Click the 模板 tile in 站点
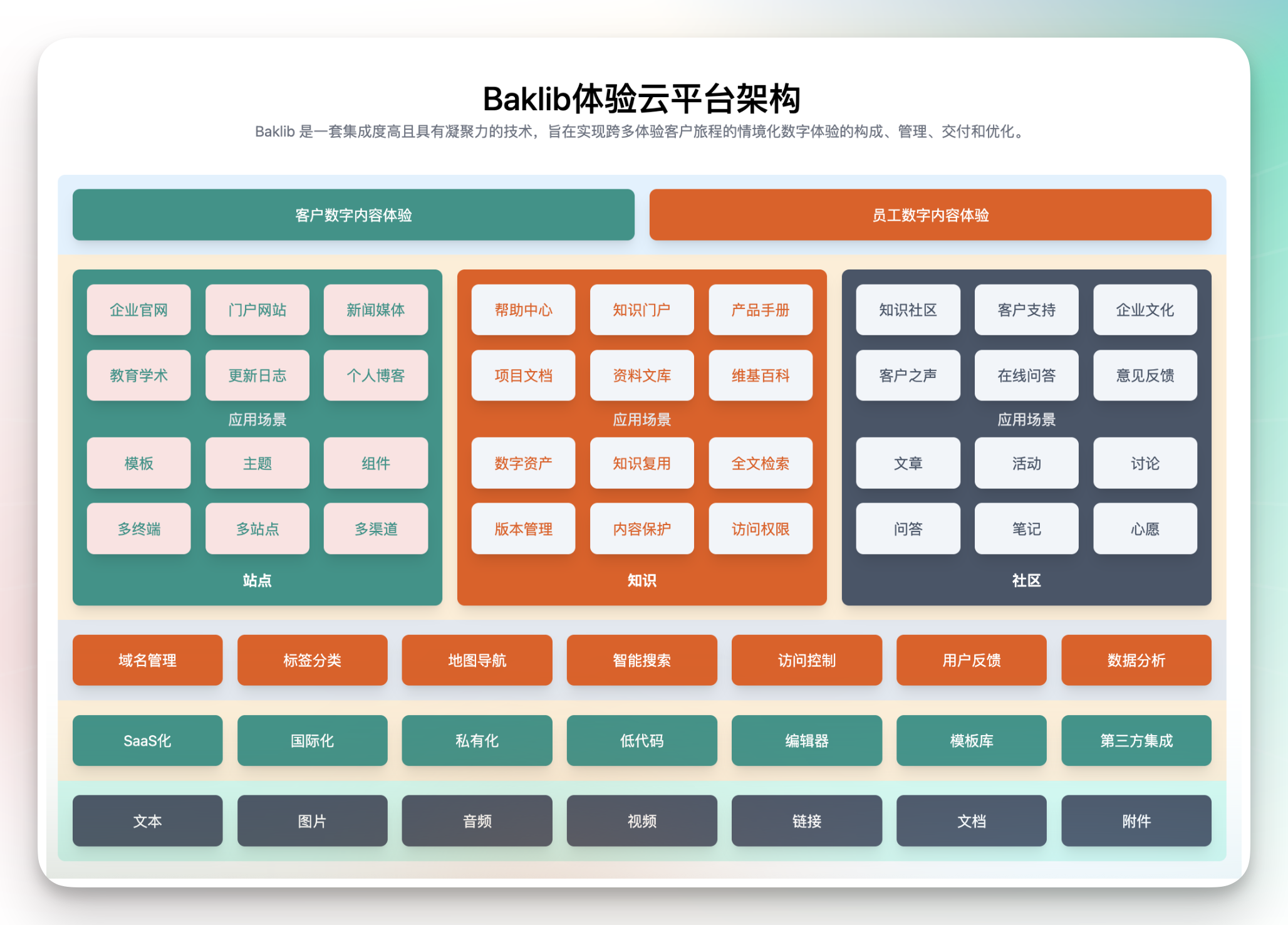This screenshot has height=925, width=1288. 138,463
